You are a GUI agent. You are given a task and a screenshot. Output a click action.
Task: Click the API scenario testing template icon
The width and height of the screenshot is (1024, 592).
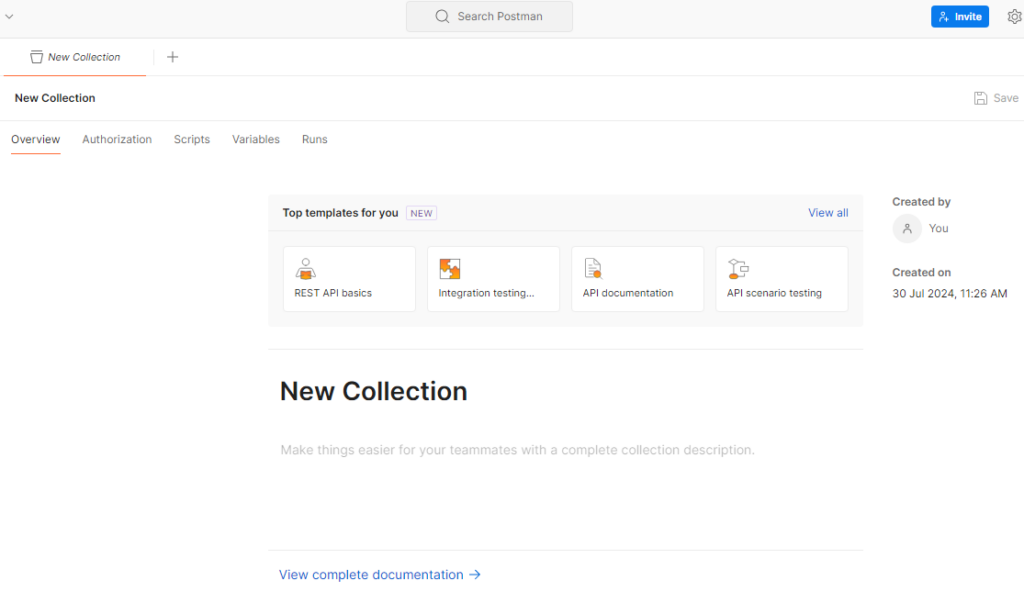(x=738, y=268)
